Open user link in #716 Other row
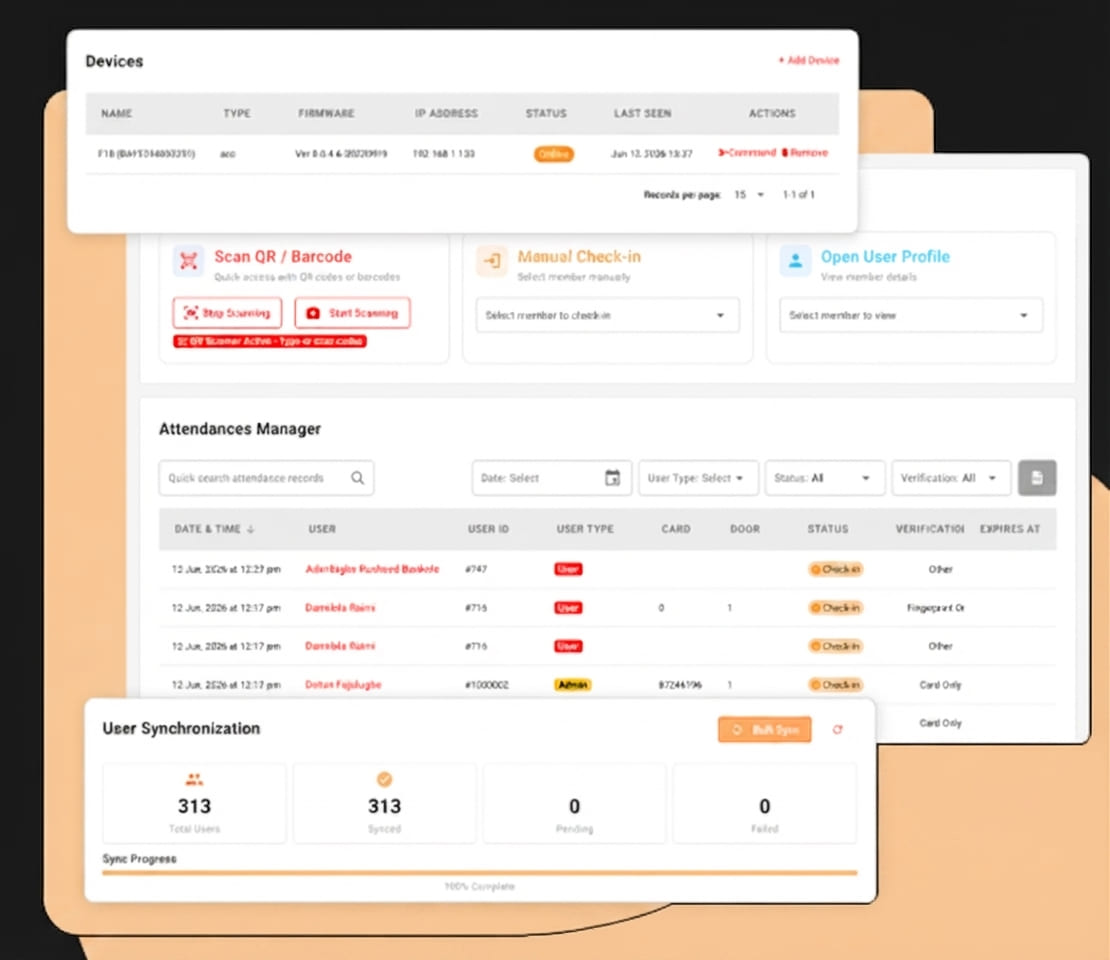 coord(340,646)
